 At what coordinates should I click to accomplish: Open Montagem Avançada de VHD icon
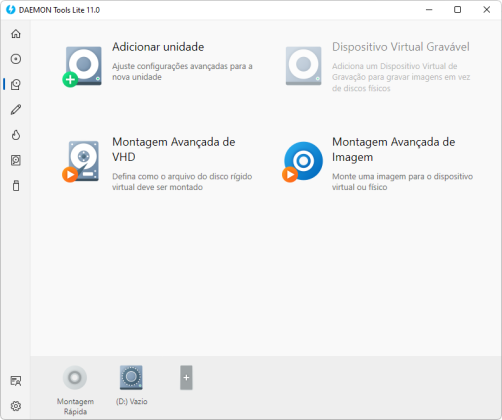(x=80, y=162)
